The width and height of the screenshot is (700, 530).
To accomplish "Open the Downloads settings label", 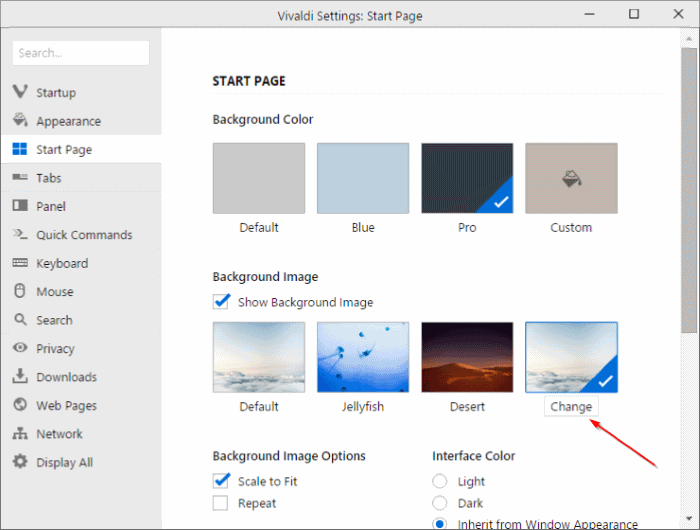I will [66, 377].
